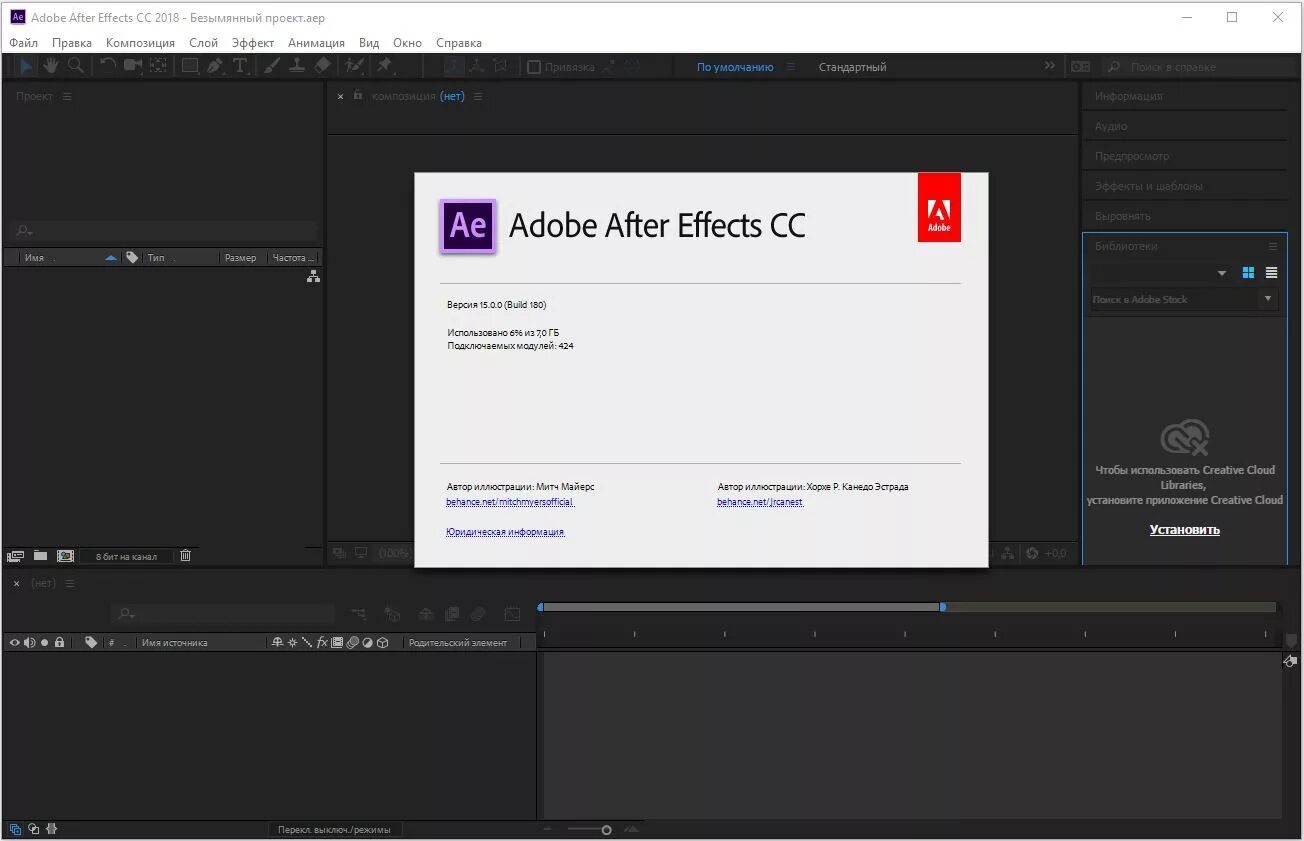Open the timeline panel menu
The width and height of the screenshot is (1304, 841).
click(69, 583)
